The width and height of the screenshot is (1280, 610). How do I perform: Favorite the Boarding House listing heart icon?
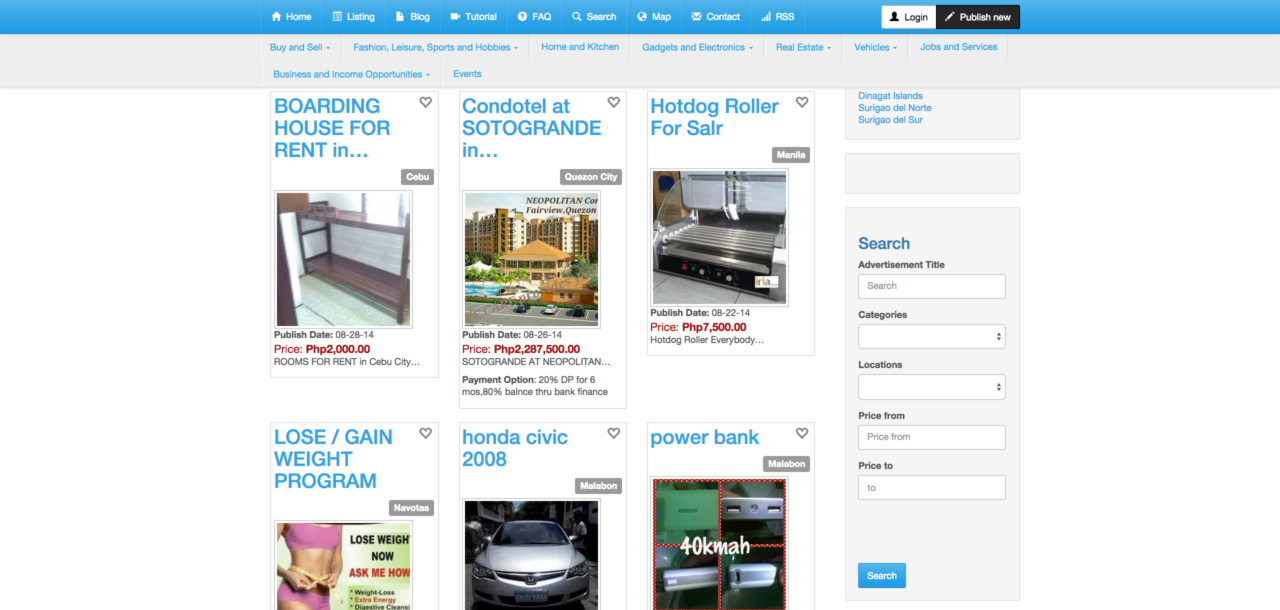(x=426, y=102)
